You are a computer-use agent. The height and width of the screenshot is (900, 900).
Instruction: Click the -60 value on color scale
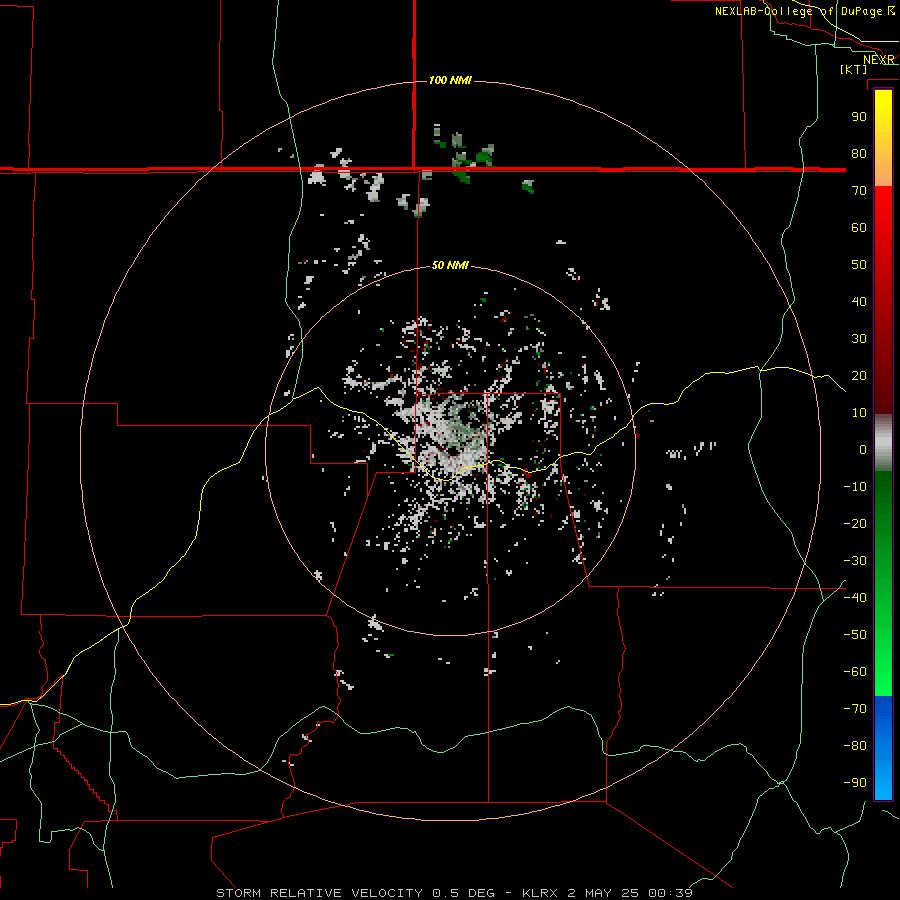[855, 672]
